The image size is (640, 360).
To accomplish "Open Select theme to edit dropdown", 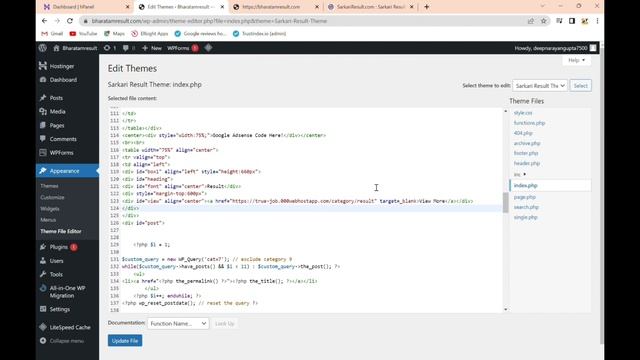I will [x=540, y=86].
